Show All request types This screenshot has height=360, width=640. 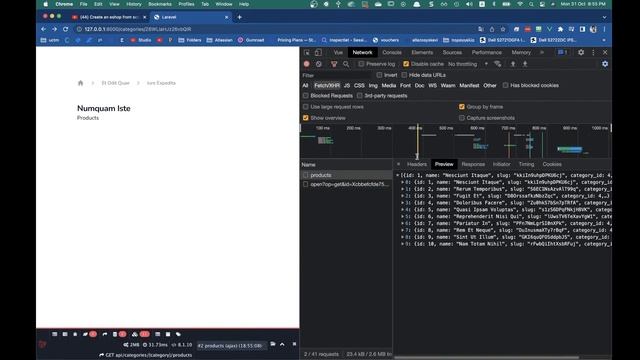pos(305,85)
